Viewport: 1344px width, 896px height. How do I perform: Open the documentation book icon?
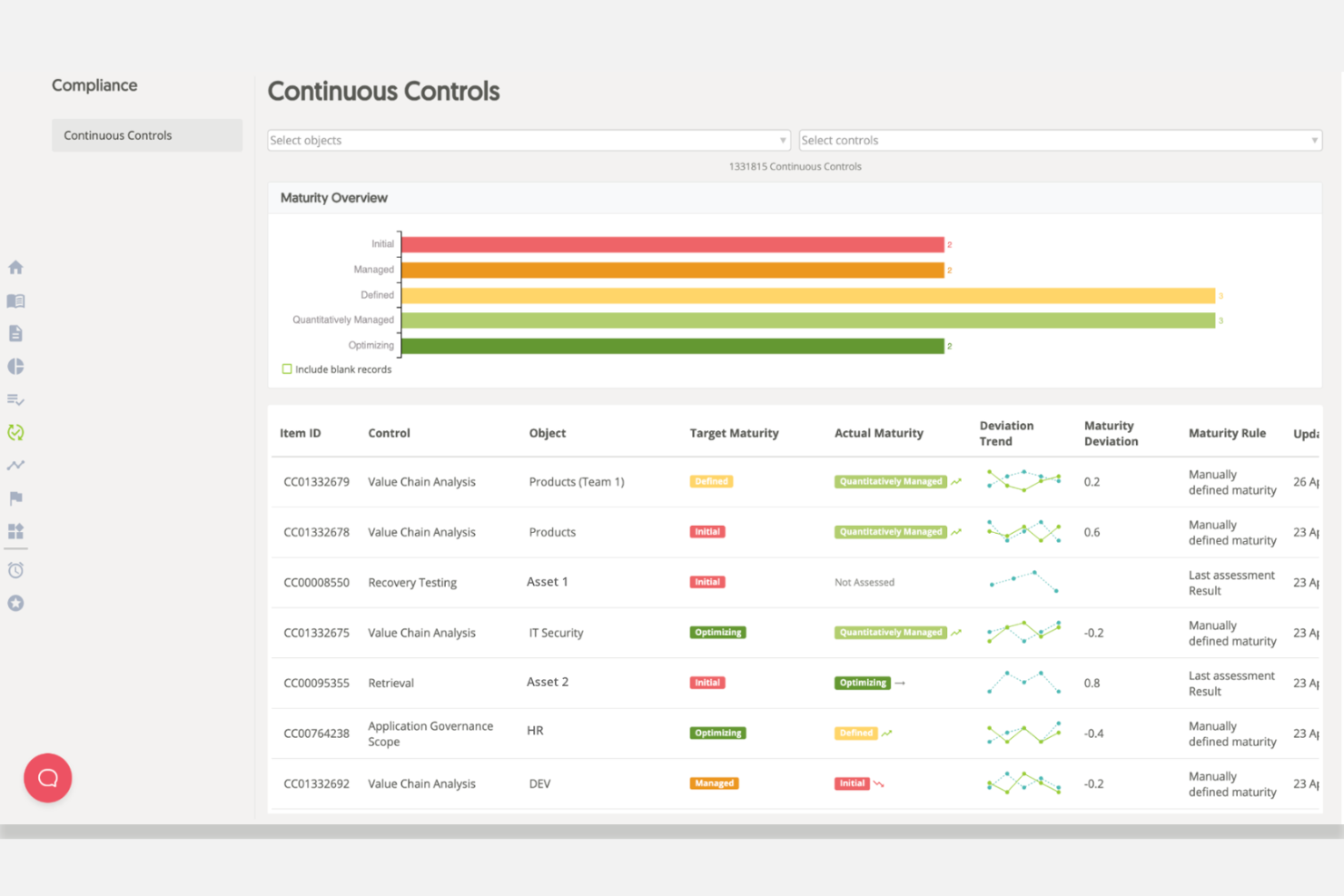(x=15, y=300)
